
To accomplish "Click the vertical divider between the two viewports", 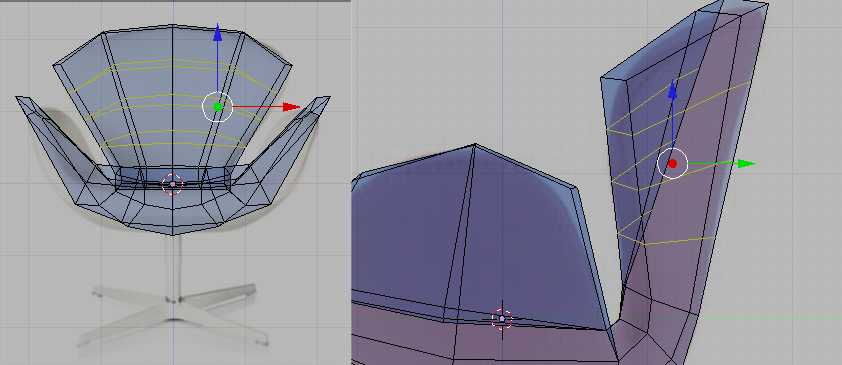I will 351,182.
